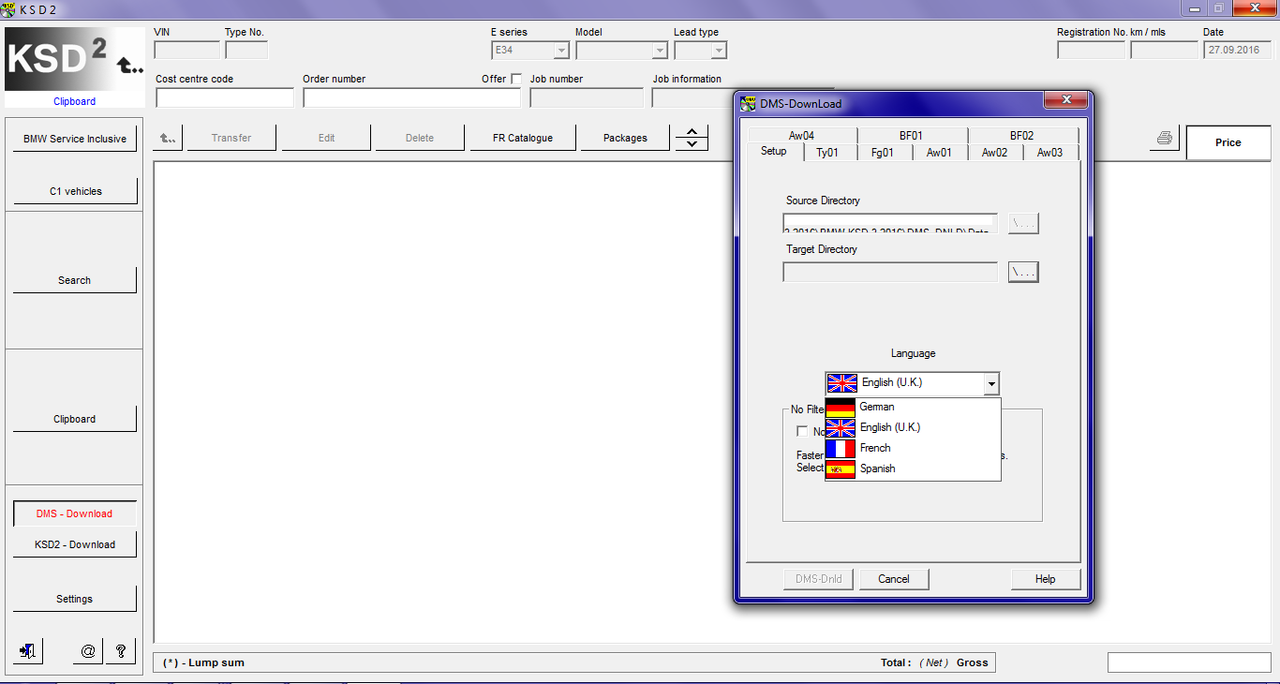Click the Target Directory path field
This screenshot has width=1280, height=684.
pos(890,272)
